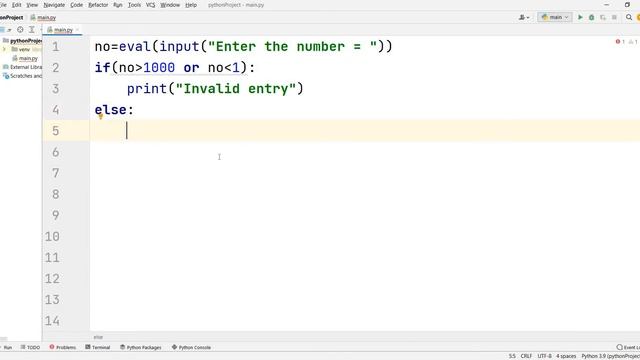
Task: Open the Run menu
Action: (118, 5)
